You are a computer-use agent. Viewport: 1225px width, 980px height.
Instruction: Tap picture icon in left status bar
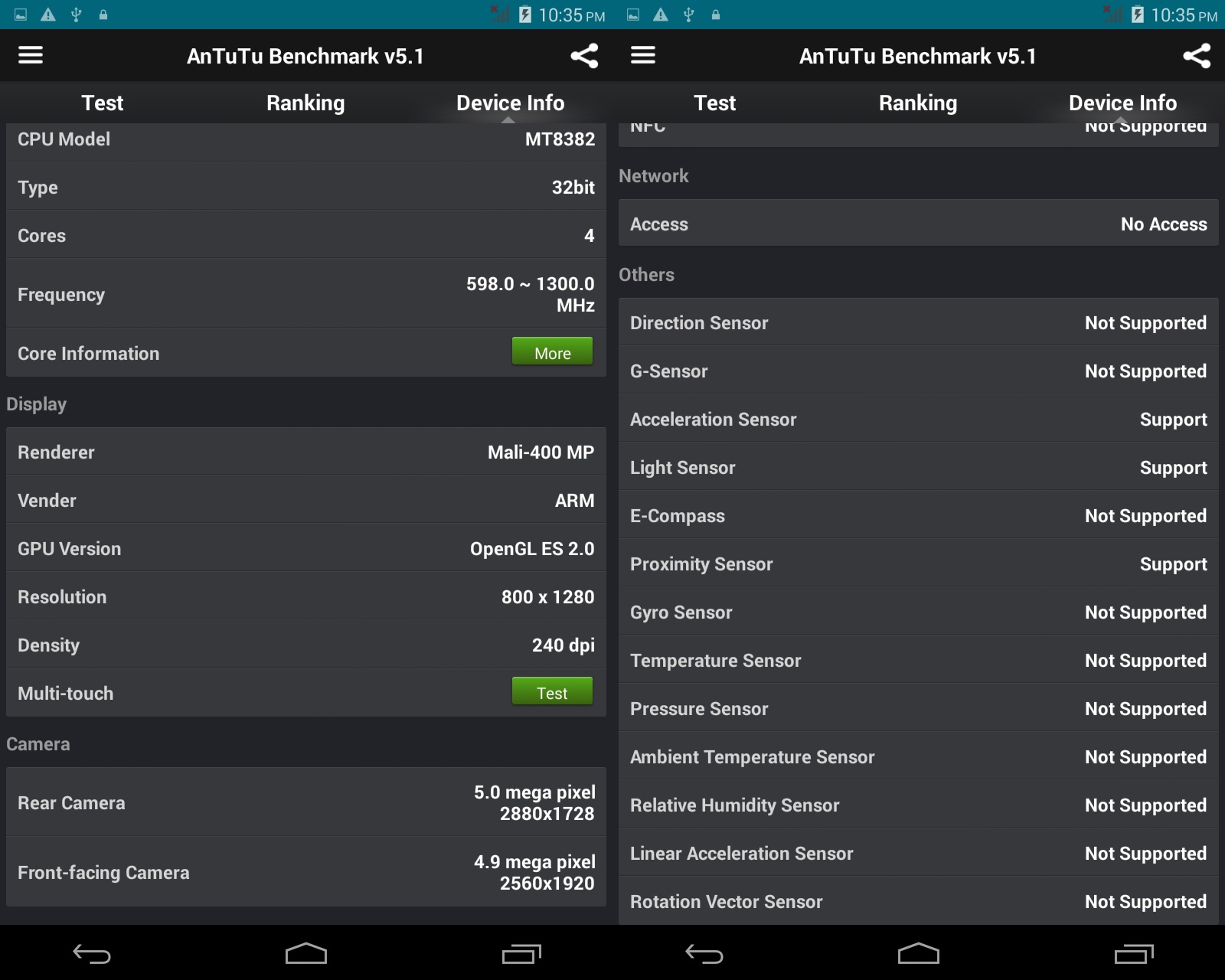coord(21,15)
